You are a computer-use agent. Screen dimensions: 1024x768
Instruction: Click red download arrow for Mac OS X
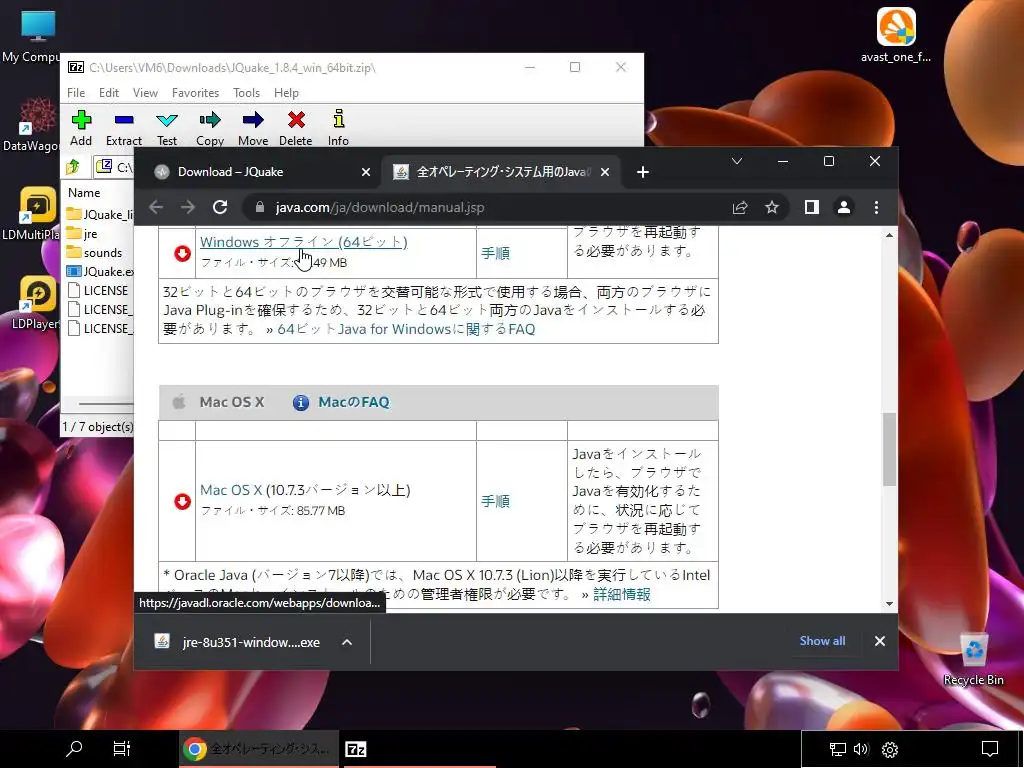pos(182,501)
